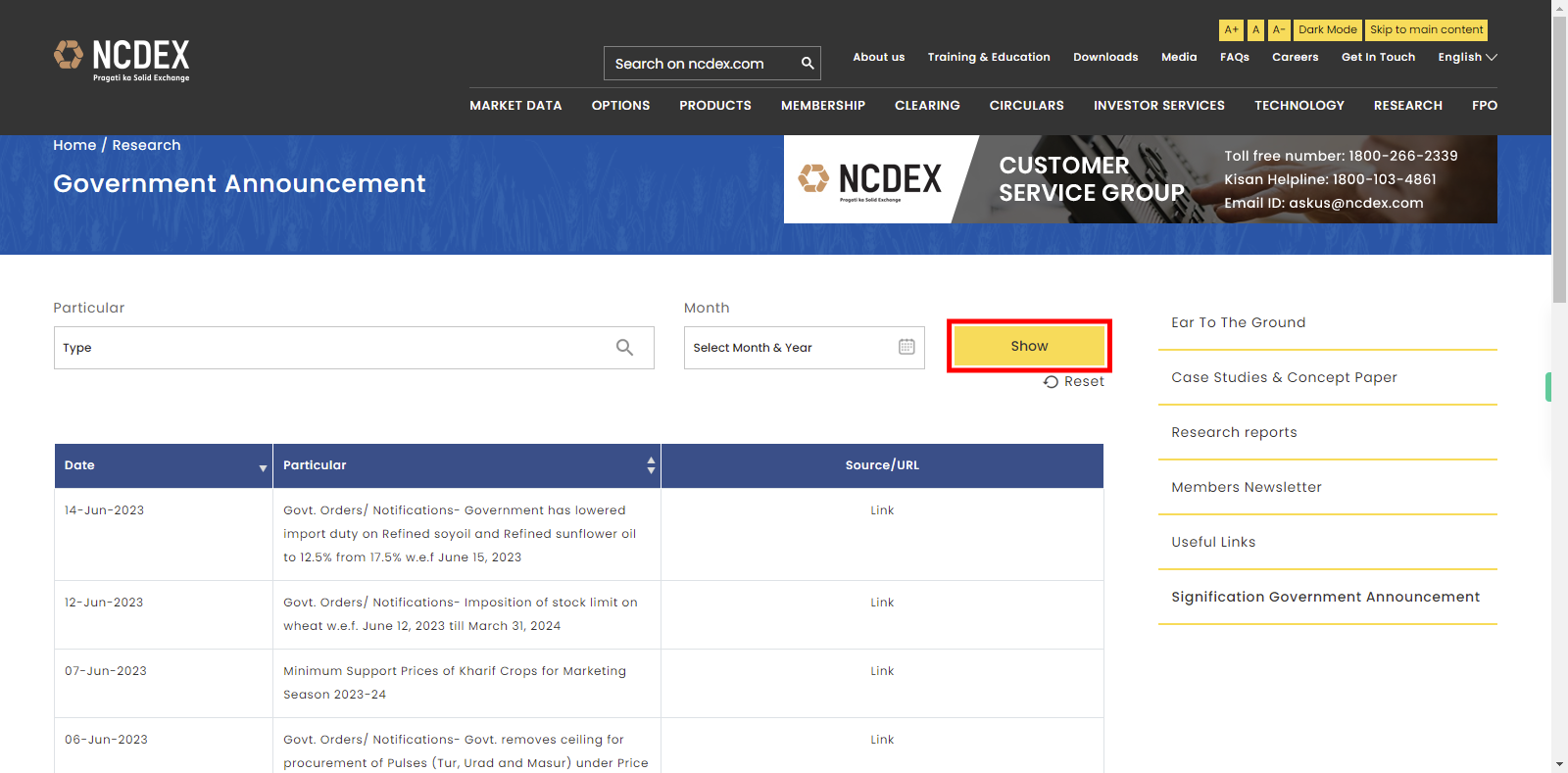The width and height of the screenshot is (1568, 773).
Task: Open Link for 07-Jun-2023 announcement
Action: pos(882,671)
